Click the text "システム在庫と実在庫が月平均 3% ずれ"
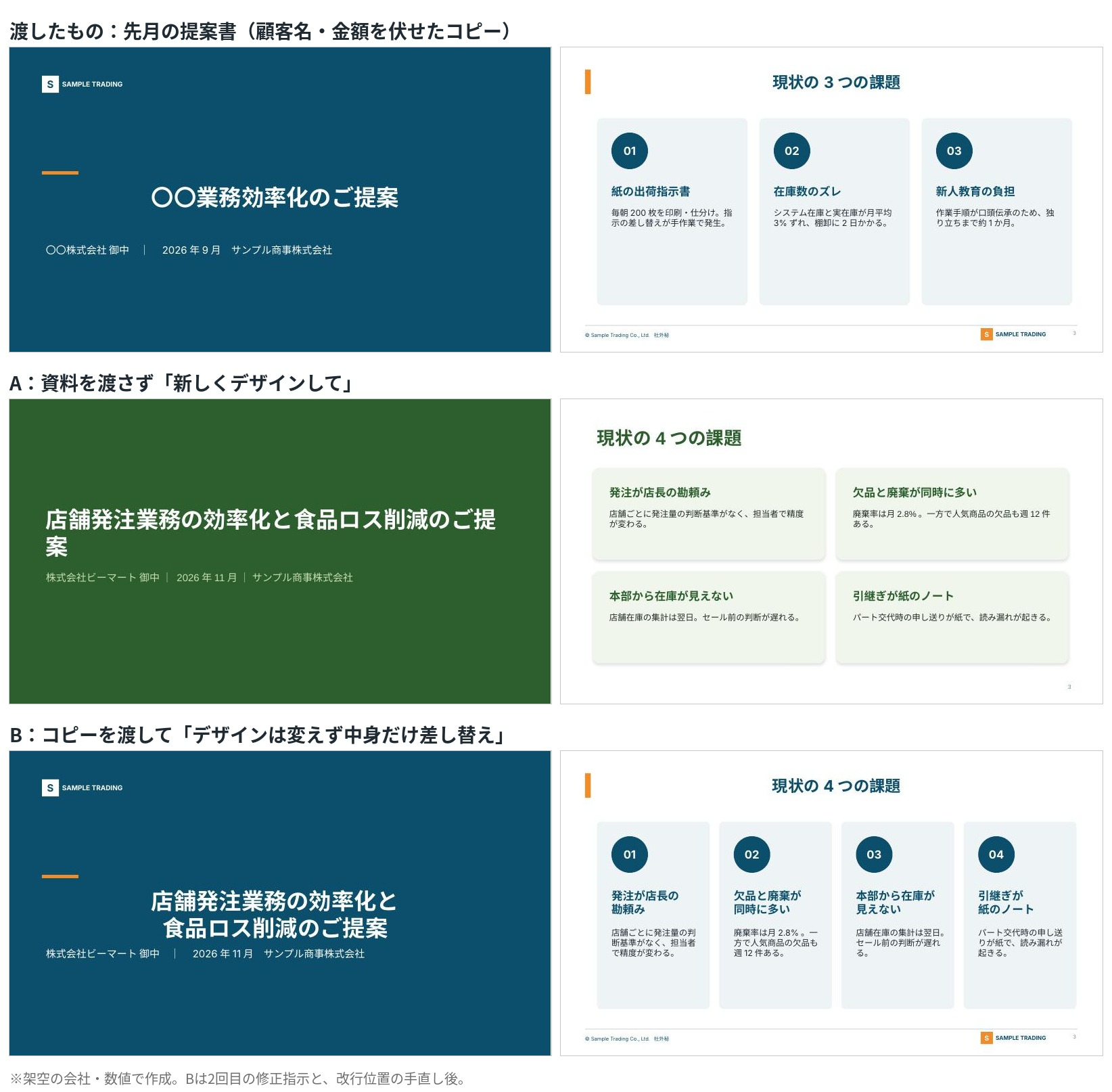Screen dimensions: 1112x1092 tap(833, 217)
